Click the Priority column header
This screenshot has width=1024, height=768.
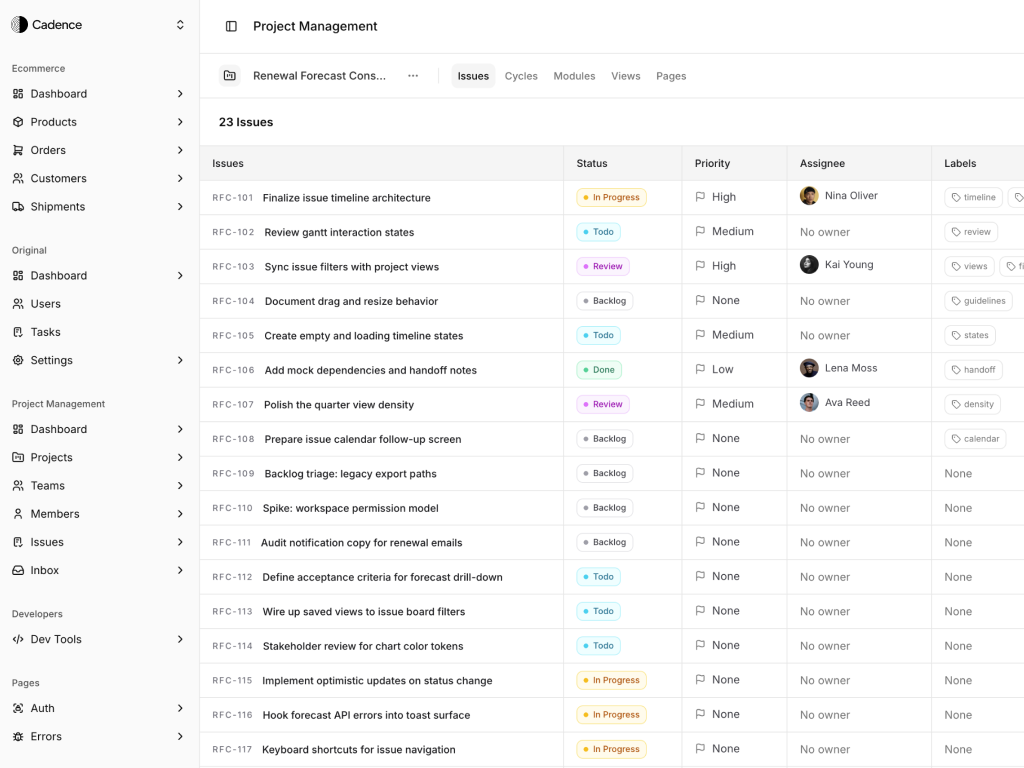point(712,163)
